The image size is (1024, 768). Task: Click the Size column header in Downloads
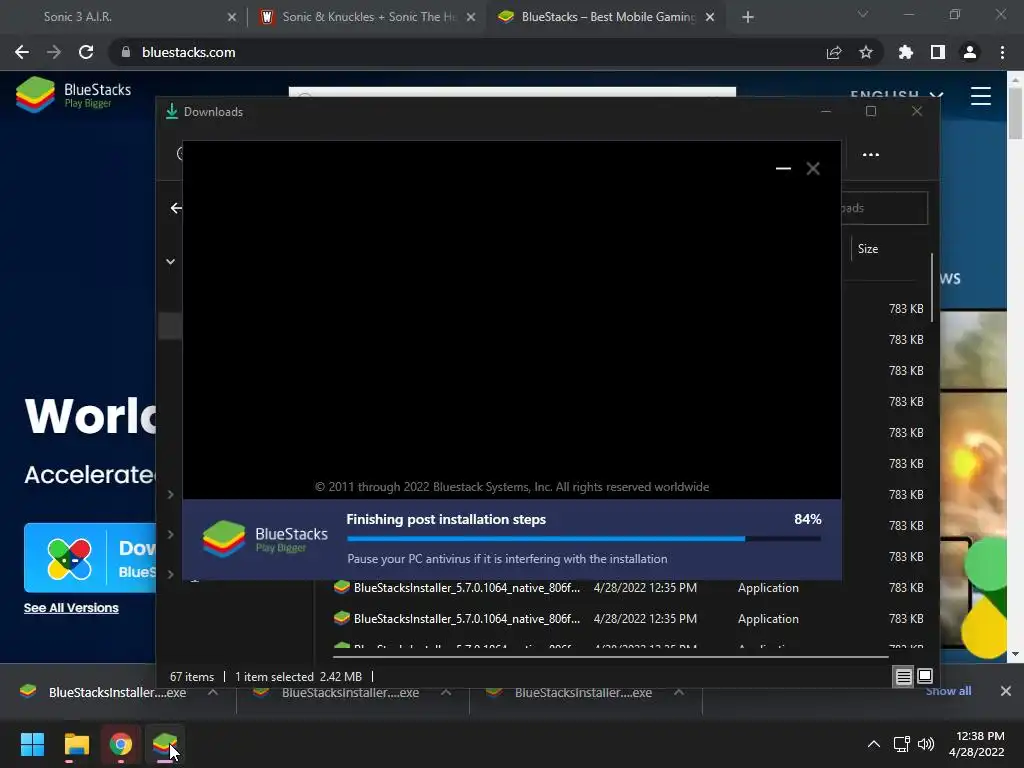pyautogui.click(x=868, y=249)
